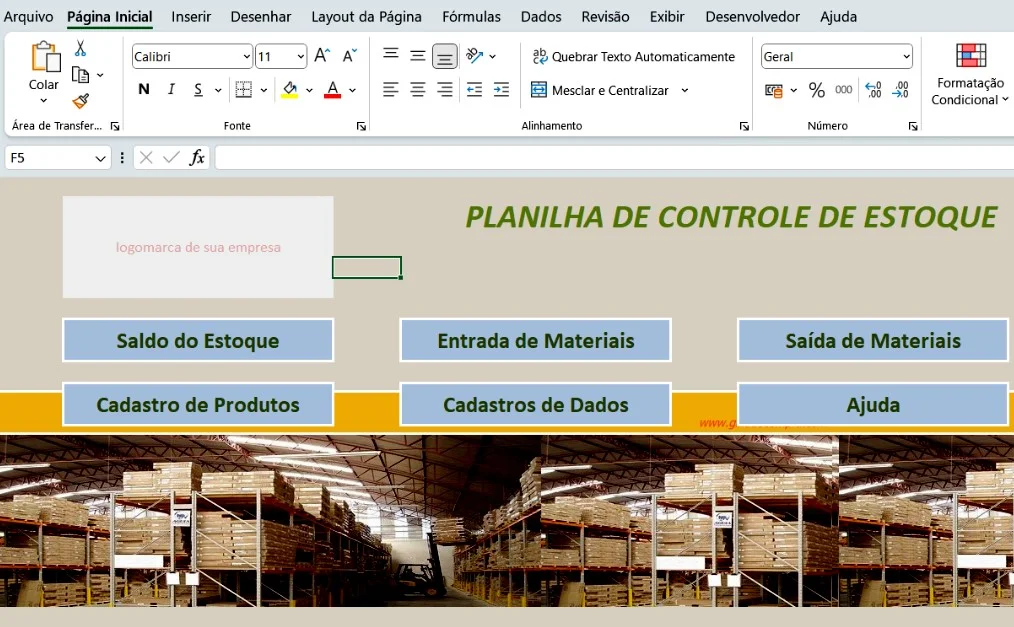Toggle Quebrar Texto Automaticamente wrap text

(632, 57)
